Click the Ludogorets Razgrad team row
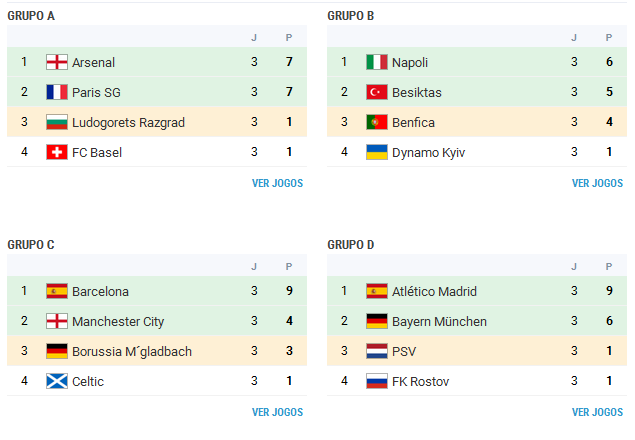635x440 pixels. (x=128, y=122)
